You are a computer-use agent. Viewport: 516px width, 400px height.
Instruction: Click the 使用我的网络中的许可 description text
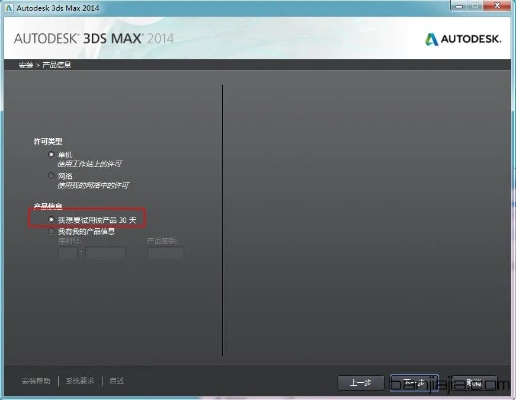coord(93,185)
